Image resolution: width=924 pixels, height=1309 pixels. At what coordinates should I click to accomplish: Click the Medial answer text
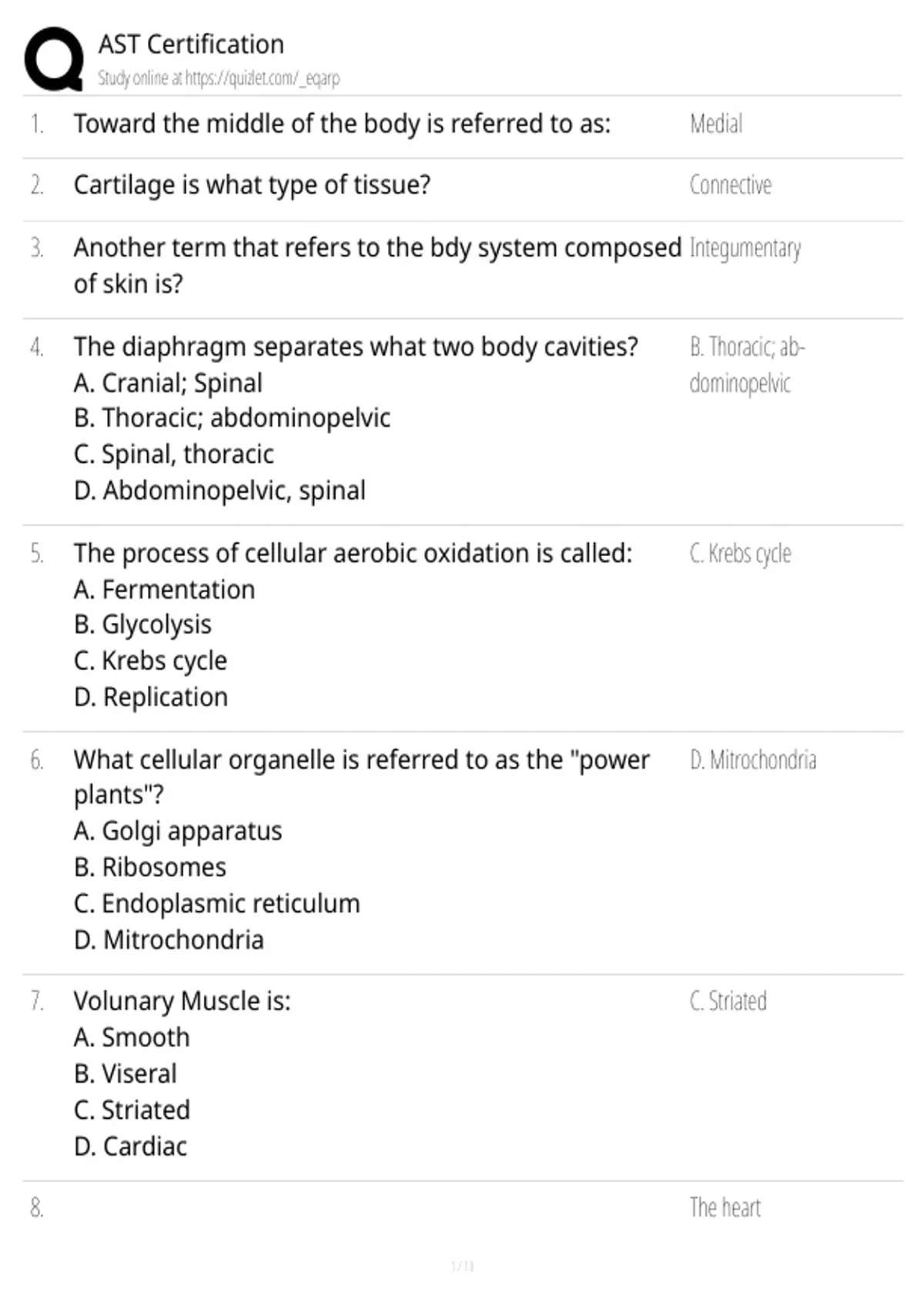click(x=716, y=123)
